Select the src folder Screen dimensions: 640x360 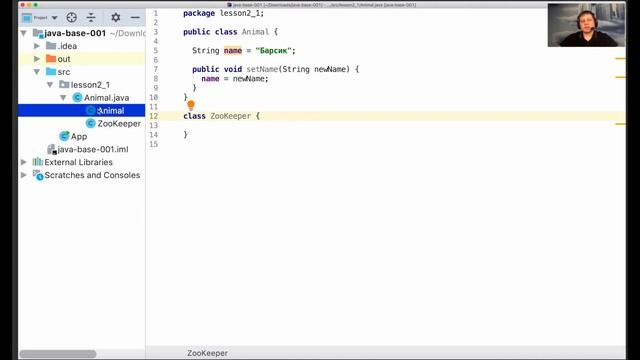pos(64,72)
